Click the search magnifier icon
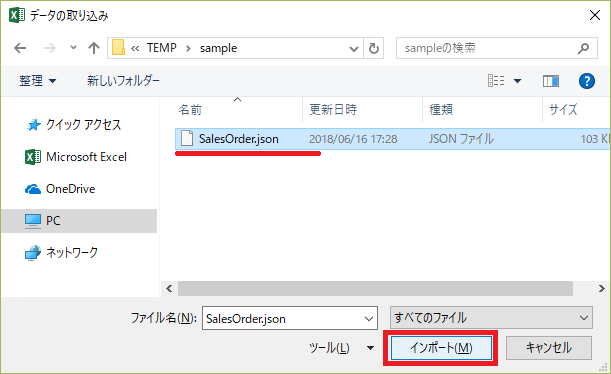Screen dimensions: 611x374 tap(583, 48)
